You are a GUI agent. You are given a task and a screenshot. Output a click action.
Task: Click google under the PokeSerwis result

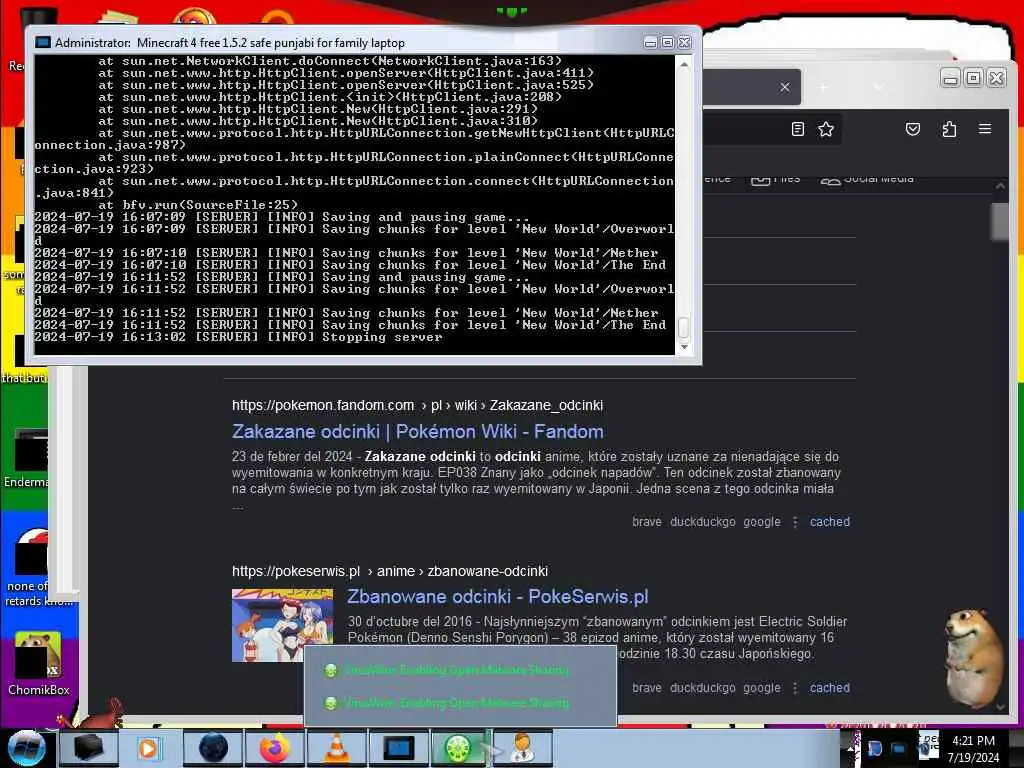click(761, 688)
